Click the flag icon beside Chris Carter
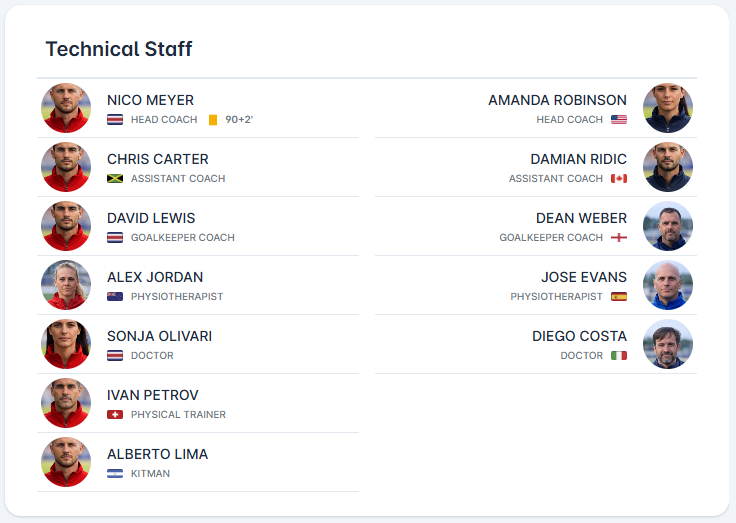The width and height of the screenshot is (736, 523). tap(115, 179)
